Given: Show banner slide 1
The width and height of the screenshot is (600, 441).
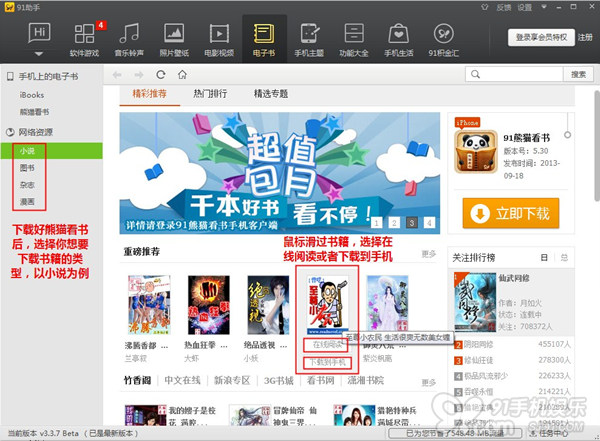Looking at the screenshot, I should tap(376, 222).
